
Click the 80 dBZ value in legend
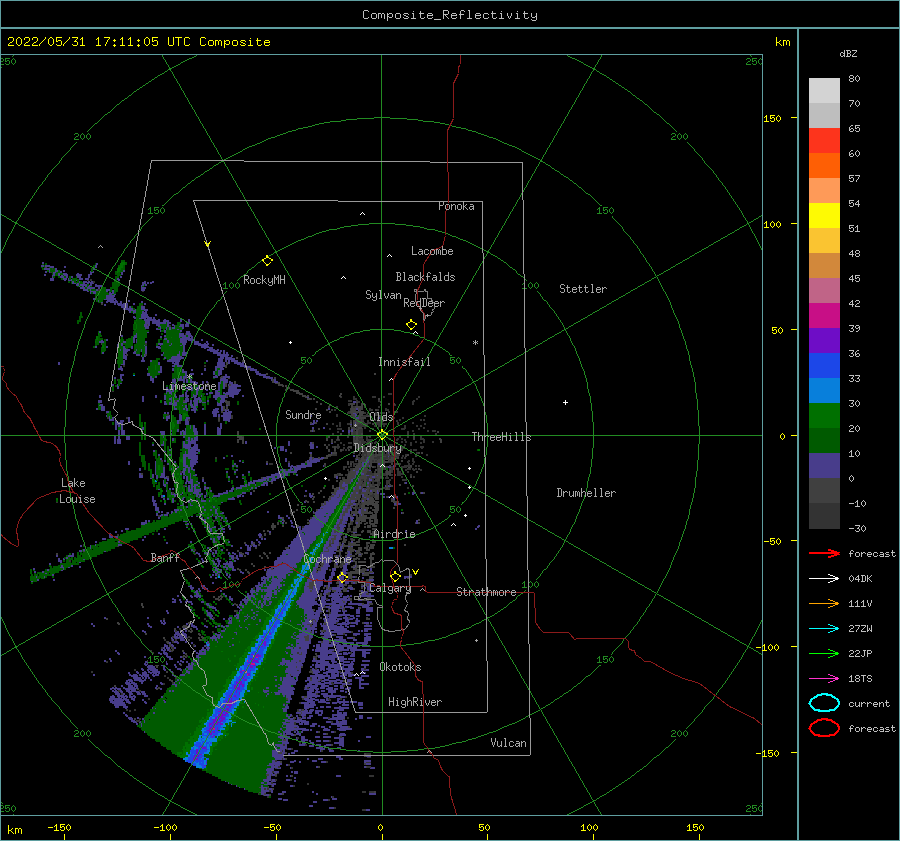pyautogui.click(x=854, y=79)
